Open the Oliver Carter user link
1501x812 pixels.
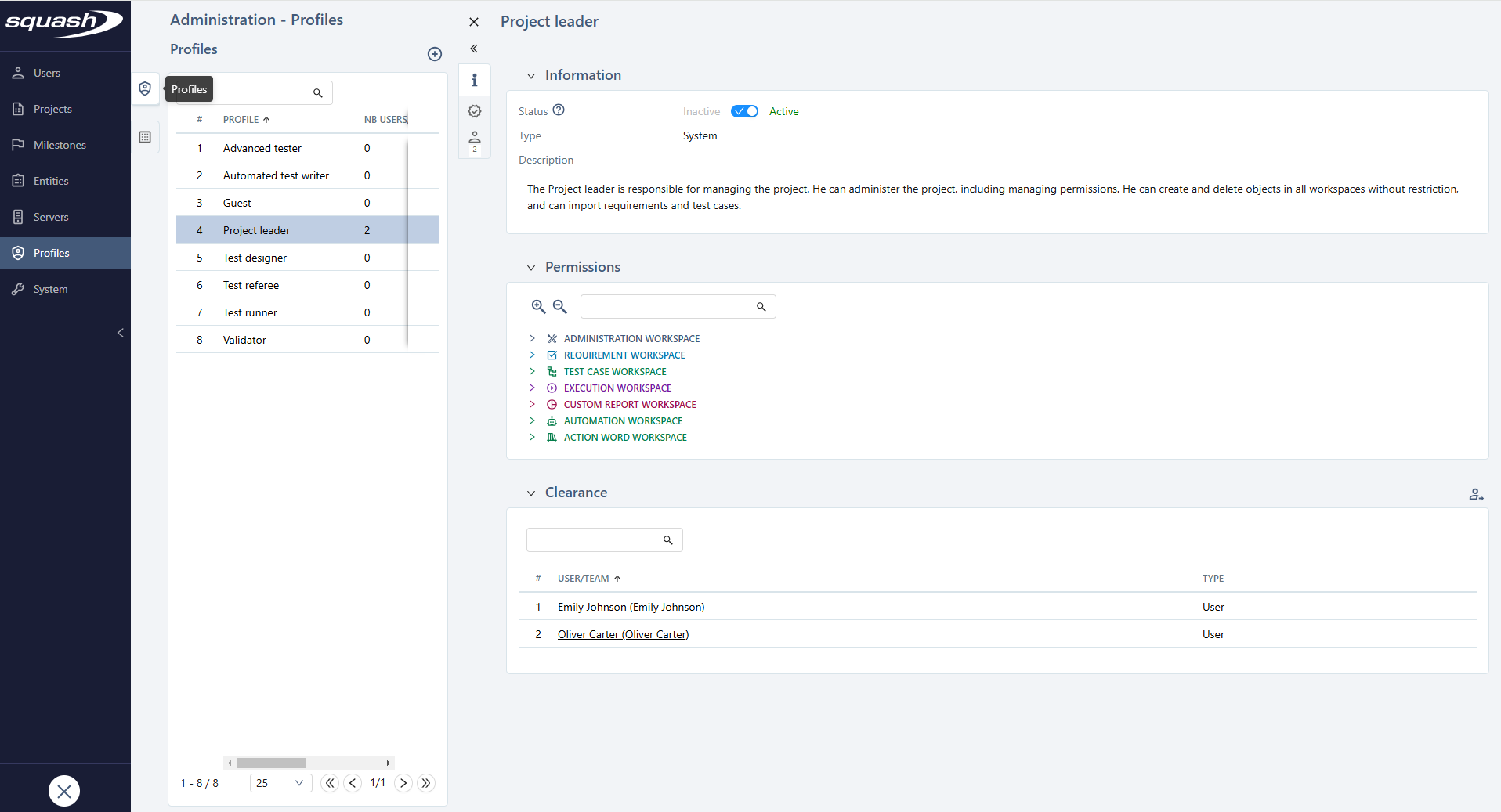pos(623,634)
